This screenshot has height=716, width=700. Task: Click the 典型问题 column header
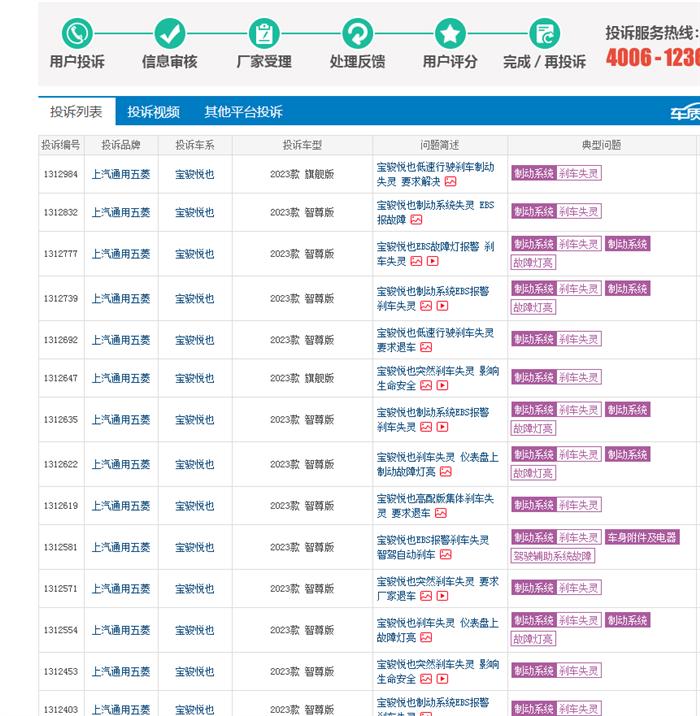click(x=601, y=145)
